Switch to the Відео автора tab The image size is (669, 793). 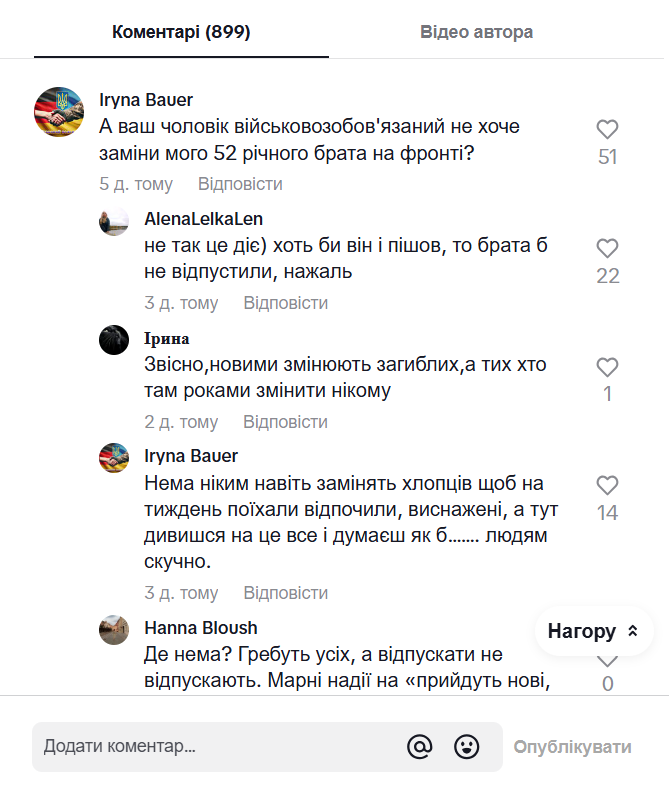tap(476, 32)
